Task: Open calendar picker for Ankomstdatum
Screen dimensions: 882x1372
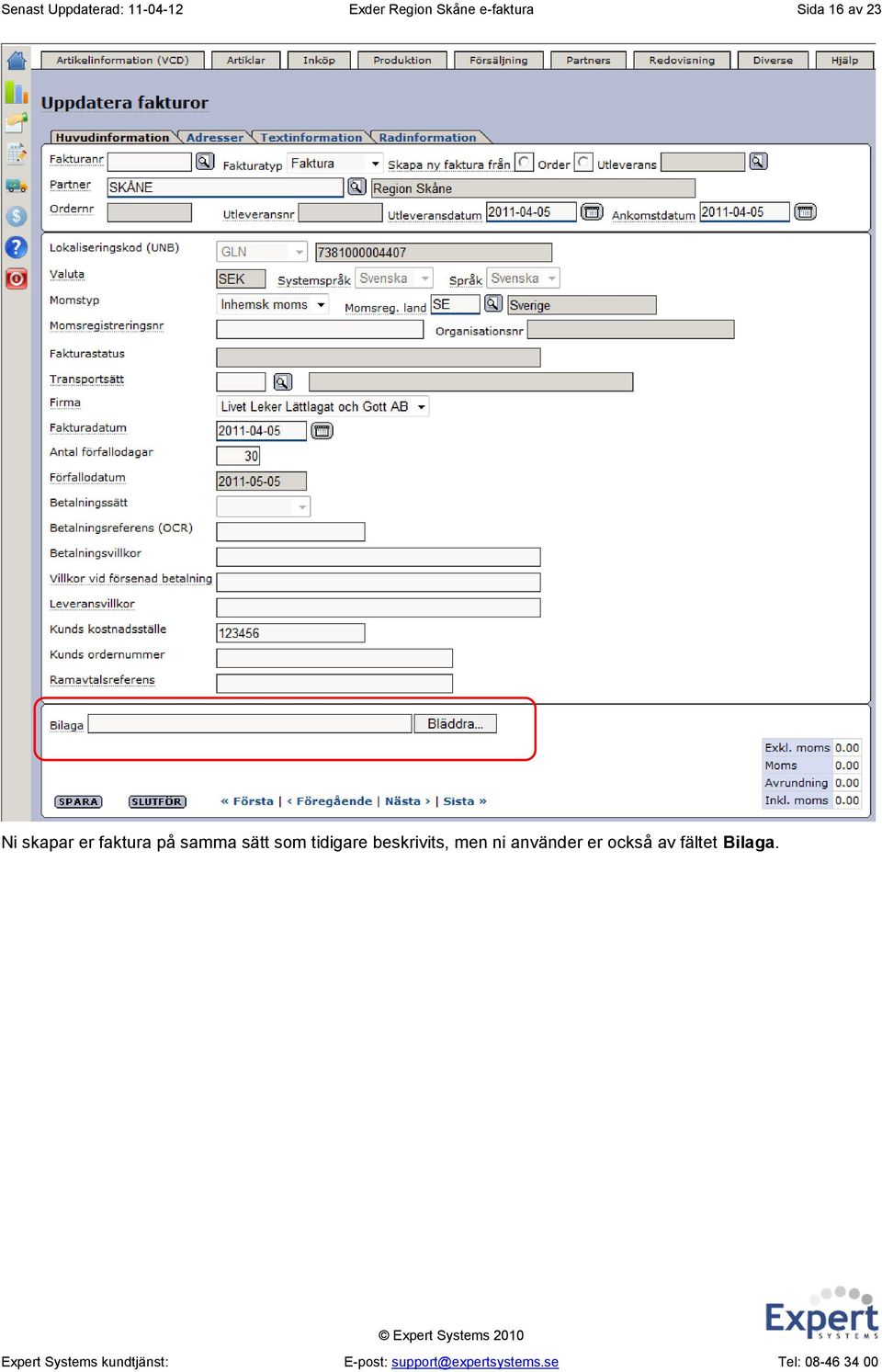Action: (x=805, y=212)
